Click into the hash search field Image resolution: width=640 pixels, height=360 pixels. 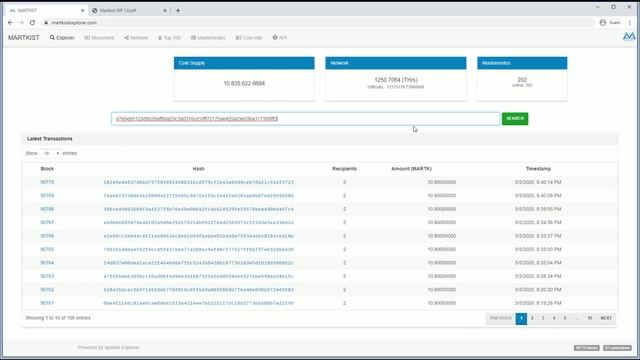click(x=305, y=119)
